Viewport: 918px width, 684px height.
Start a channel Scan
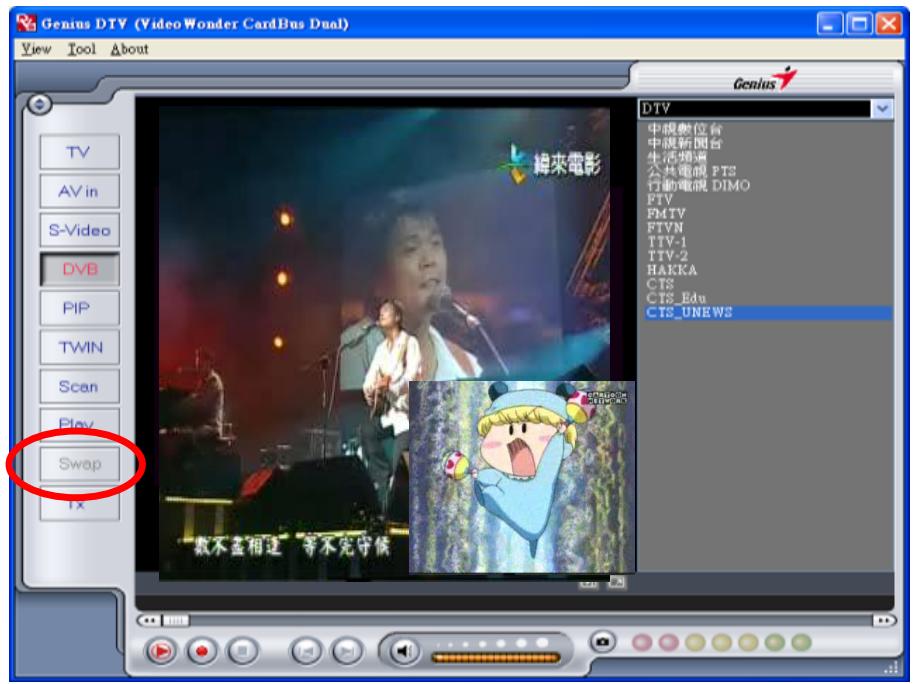80,387
